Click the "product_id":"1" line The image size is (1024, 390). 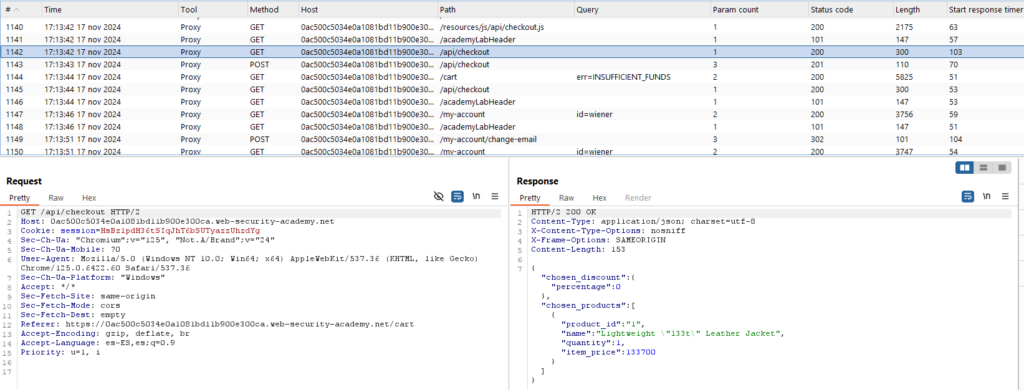(603, 323)
